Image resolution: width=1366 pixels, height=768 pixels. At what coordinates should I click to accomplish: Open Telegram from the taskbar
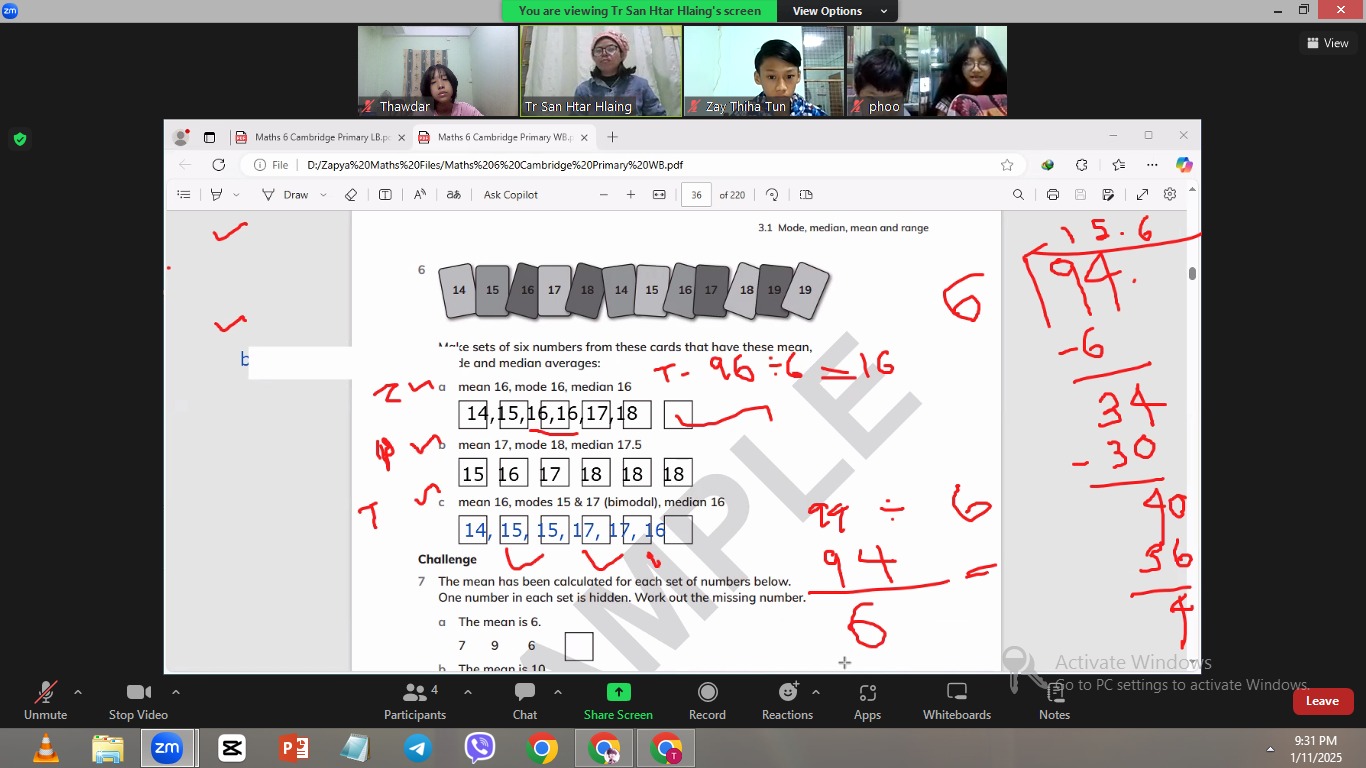point(418,748)
